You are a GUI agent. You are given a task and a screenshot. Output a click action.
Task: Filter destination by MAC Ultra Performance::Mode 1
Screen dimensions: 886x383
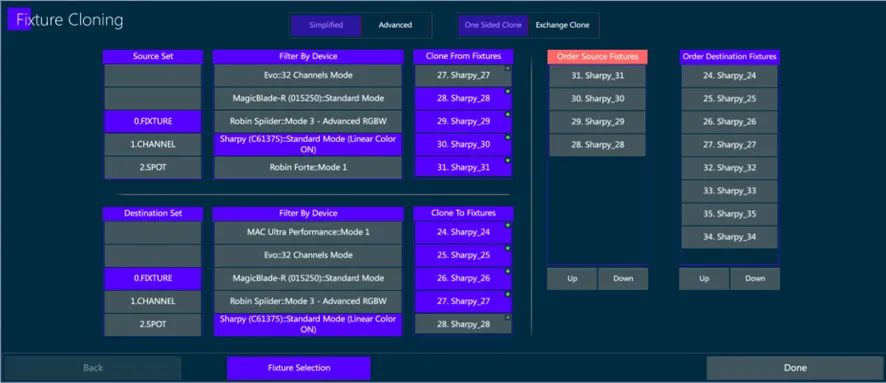pos(308,232)
